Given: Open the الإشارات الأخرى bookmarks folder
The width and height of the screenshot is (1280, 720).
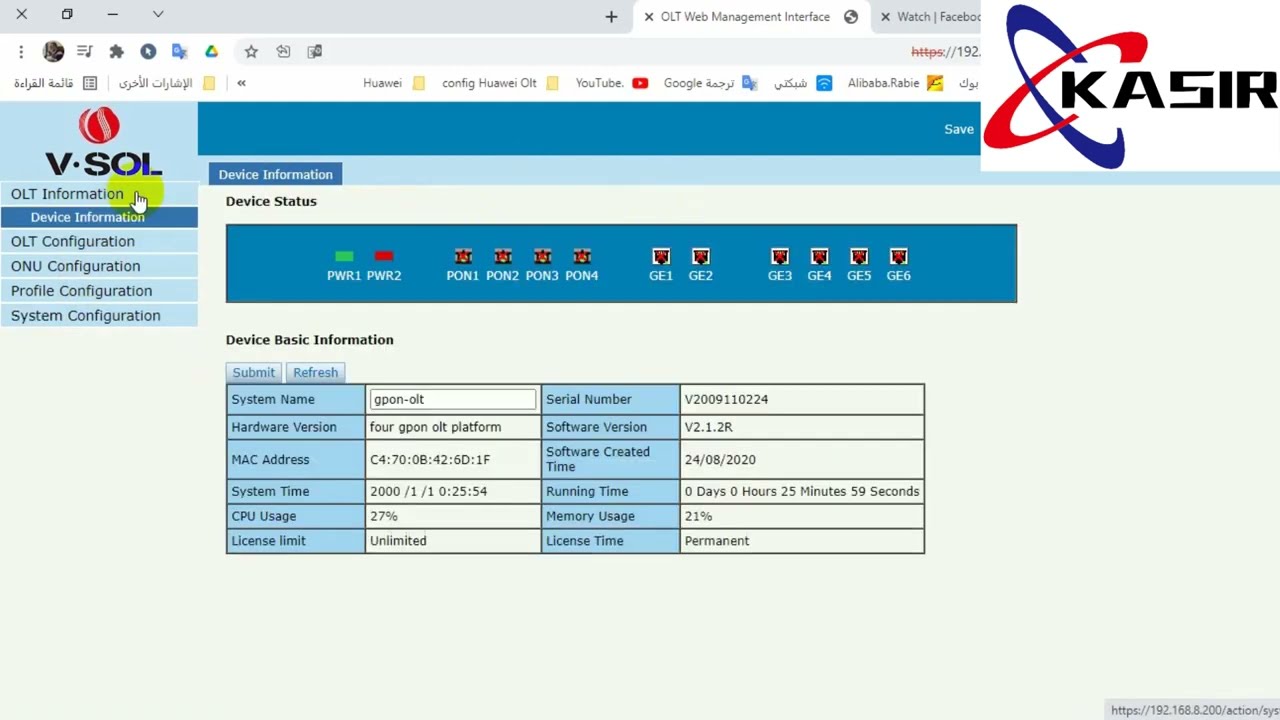Looking at the screenshot, I should click(x=167, y=83).
